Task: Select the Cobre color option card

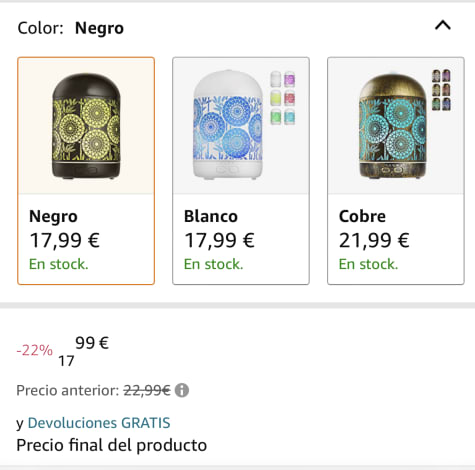Action: click(x=396, y=171)
